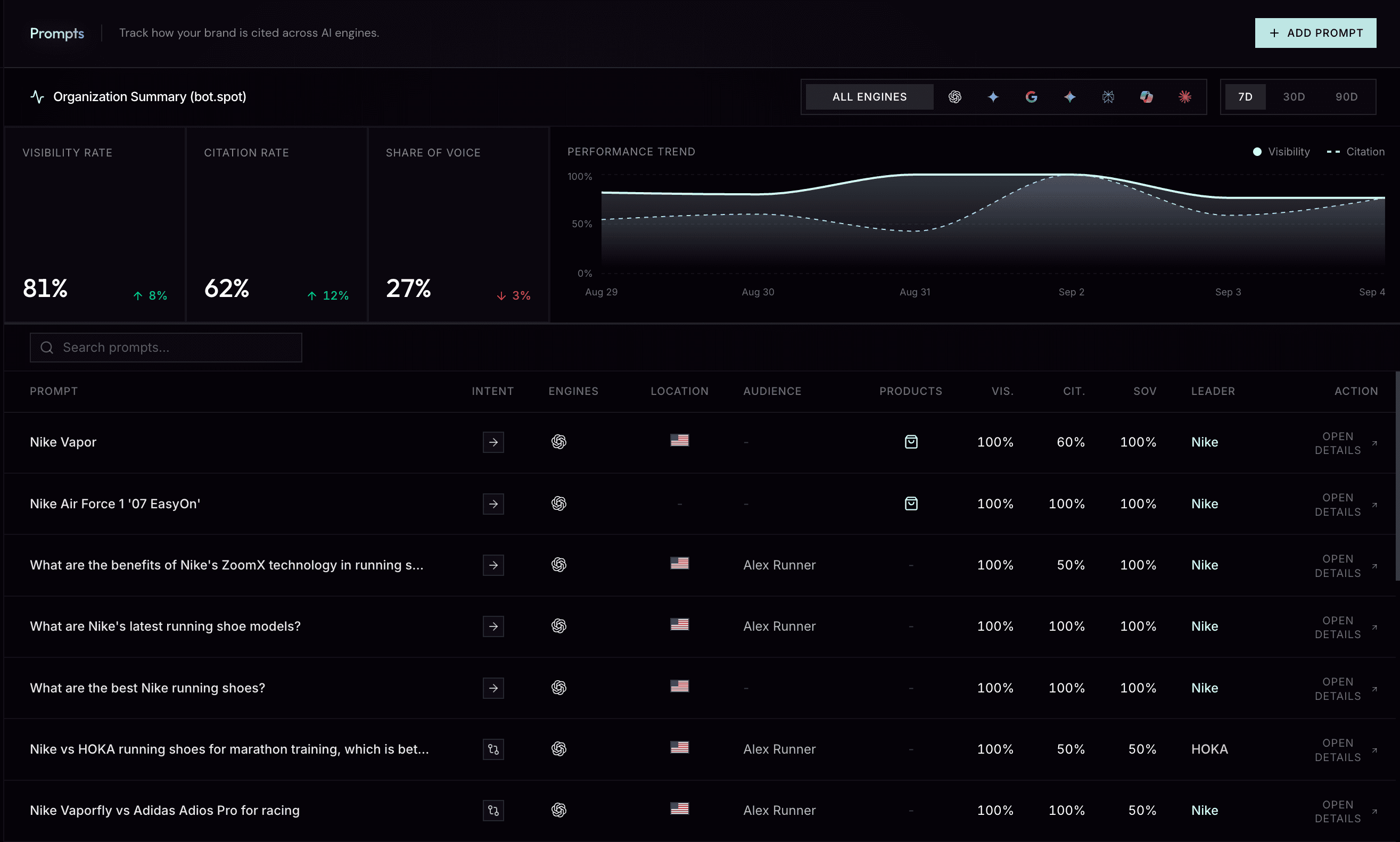1400x842 pixels.
Task: Click the US flag in the ZoomX technology row
Action: pos(679,563)
